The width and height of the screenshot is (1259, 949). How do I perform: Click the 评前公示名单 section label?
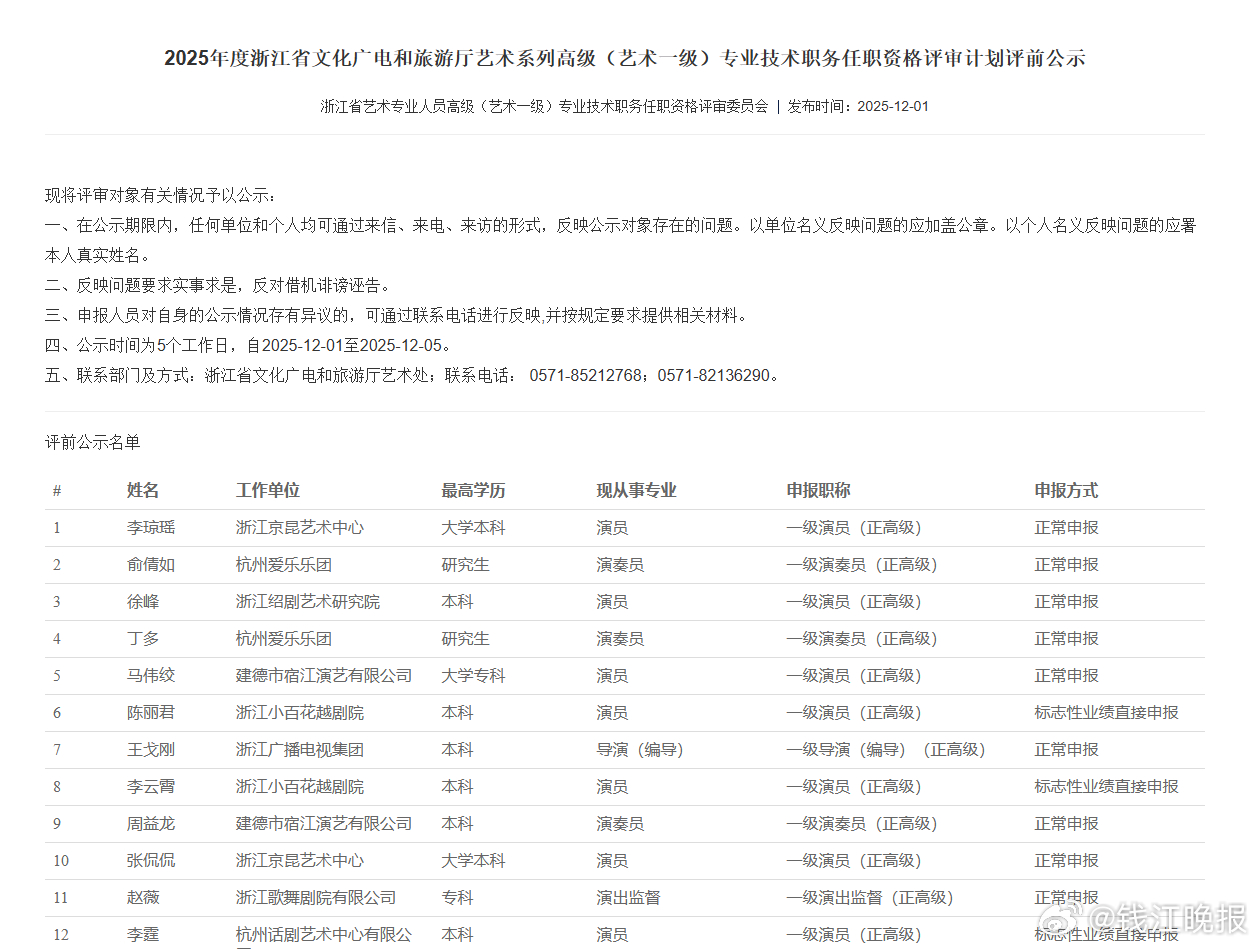[x=91, y=441]
